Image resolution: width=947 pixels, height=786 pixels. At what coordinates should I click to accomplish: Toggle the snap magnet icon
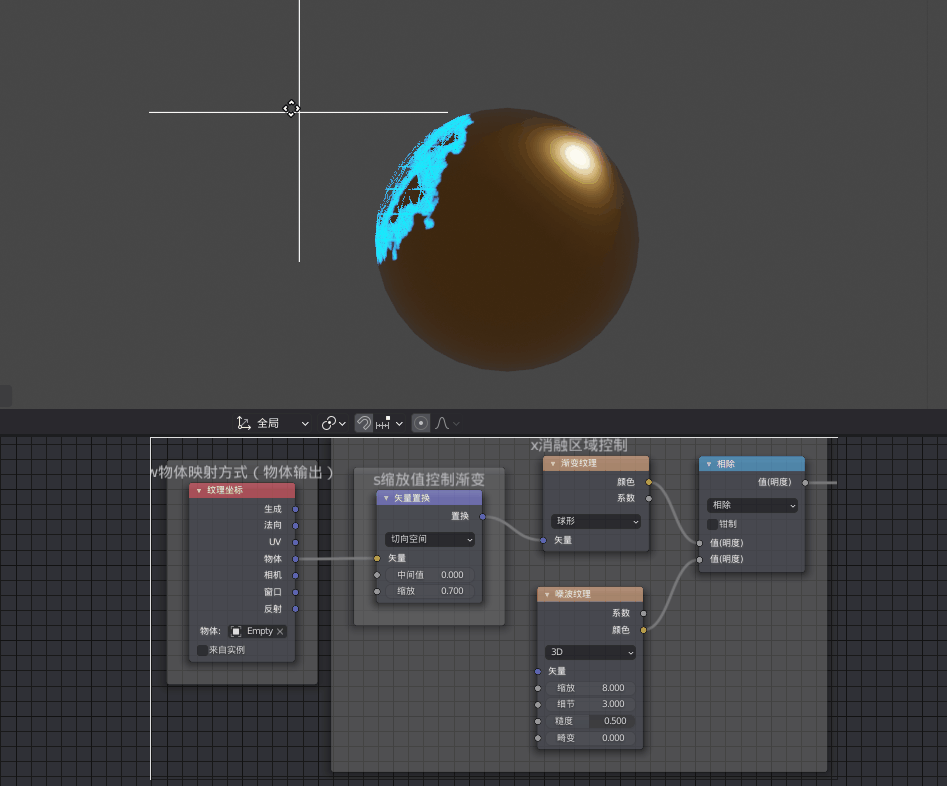[364, 424]
